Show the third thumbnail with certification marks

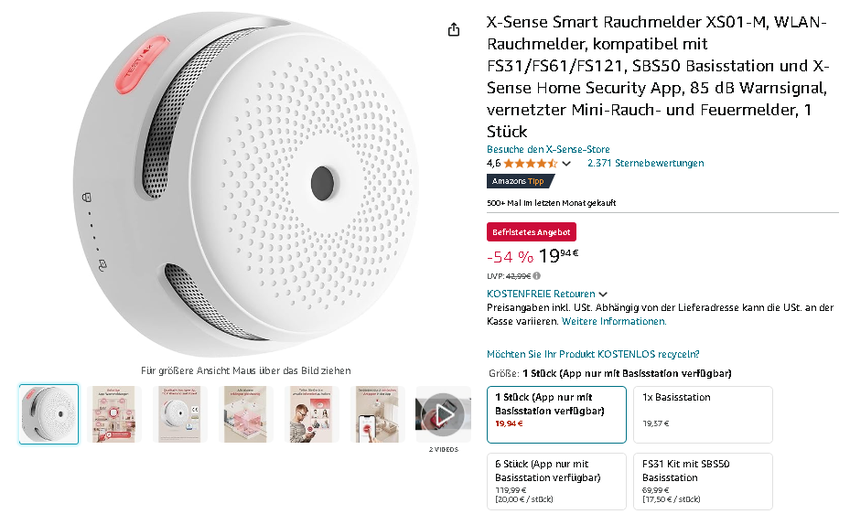click(x=180, y=414)
